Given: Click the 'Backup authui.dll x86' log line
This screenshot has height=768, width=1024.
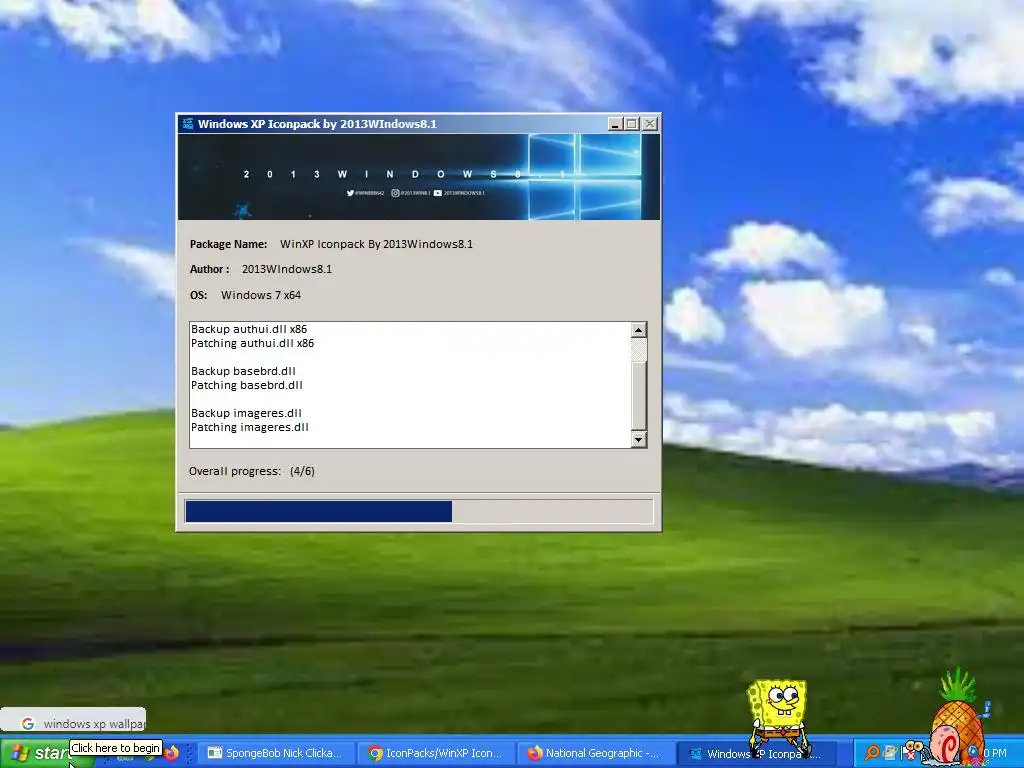Looking at the screenshot, I should (x=249, y=329).
